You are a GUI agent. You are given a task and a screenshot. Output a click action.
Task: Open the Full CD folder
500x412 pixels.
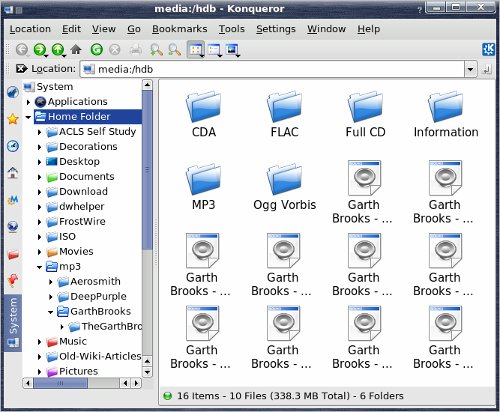coord(365,114)
